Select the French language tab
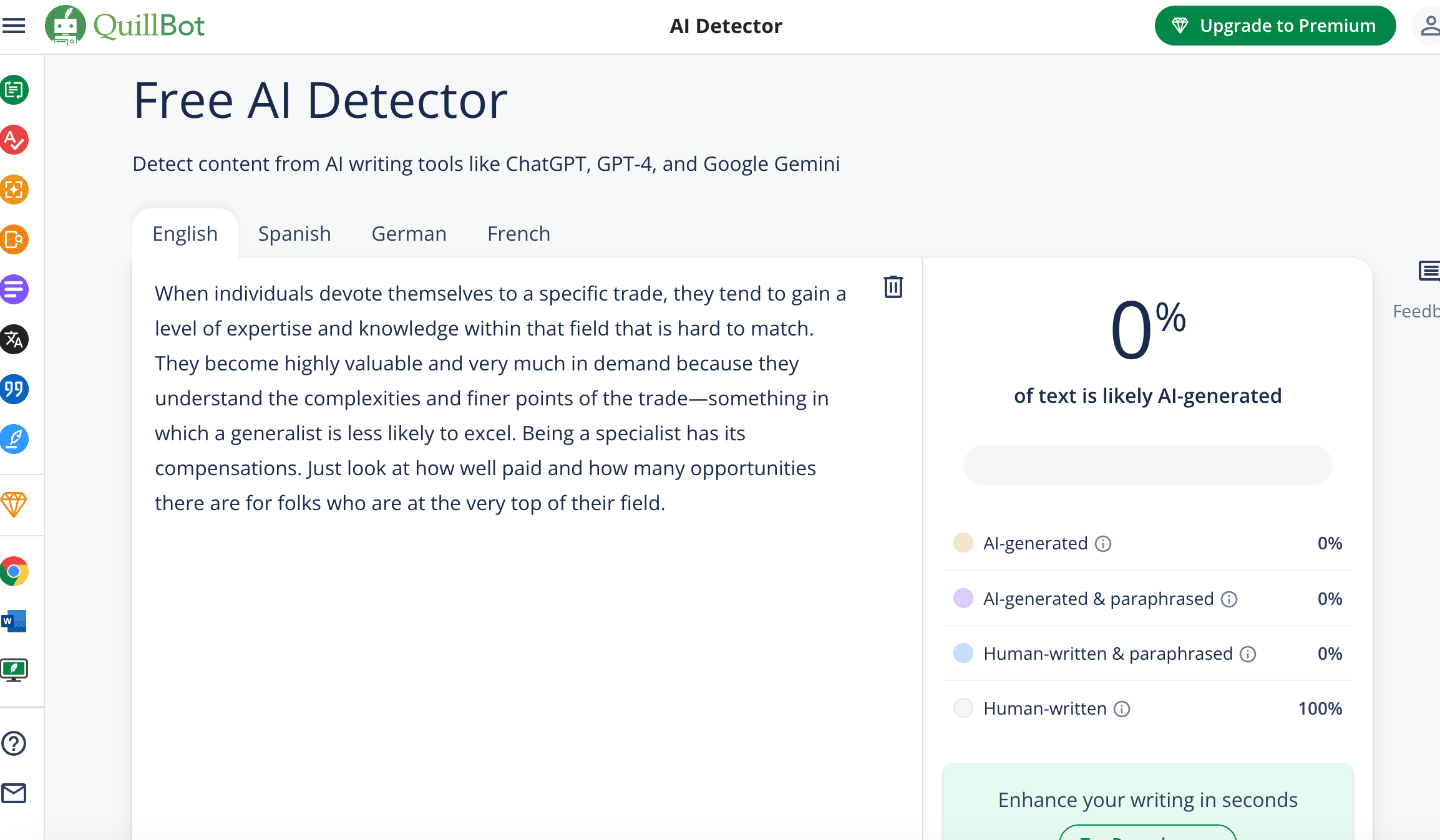The image size is (1440, 840). 518,234
